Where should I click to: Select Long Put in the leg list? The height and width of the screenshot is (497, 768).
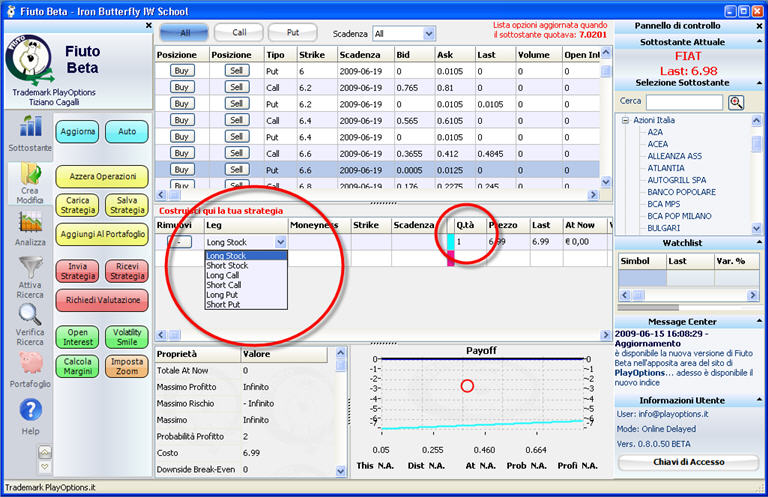point(246,295)
